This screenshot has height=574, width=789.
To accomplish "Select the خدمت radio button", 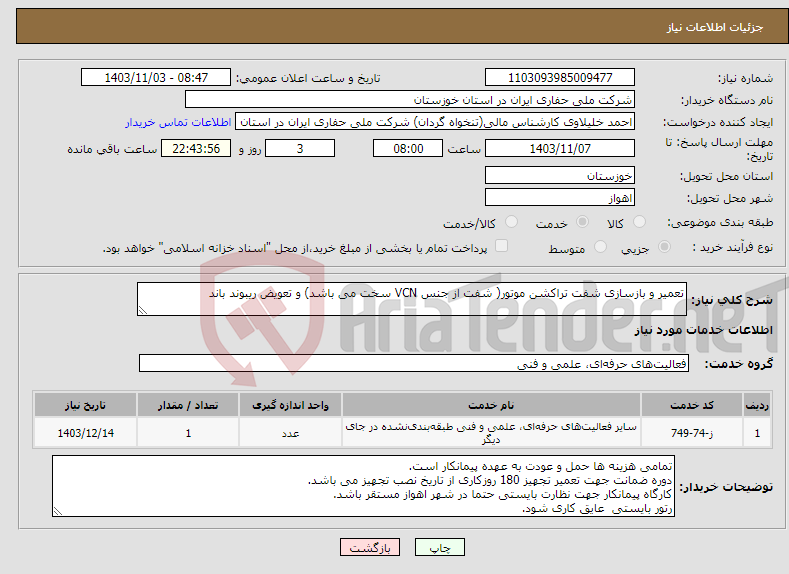I will (582, 222).
